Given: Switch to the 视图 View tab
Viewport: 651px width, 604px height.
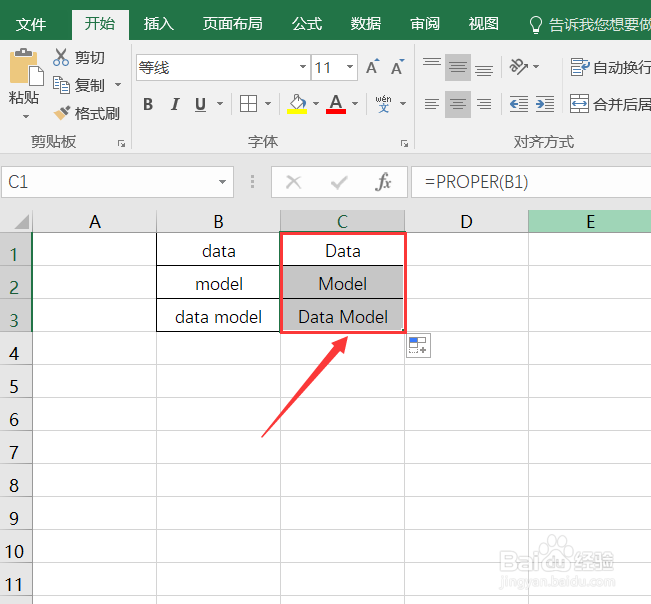Looking at the screenshot, I should (483, 24).
